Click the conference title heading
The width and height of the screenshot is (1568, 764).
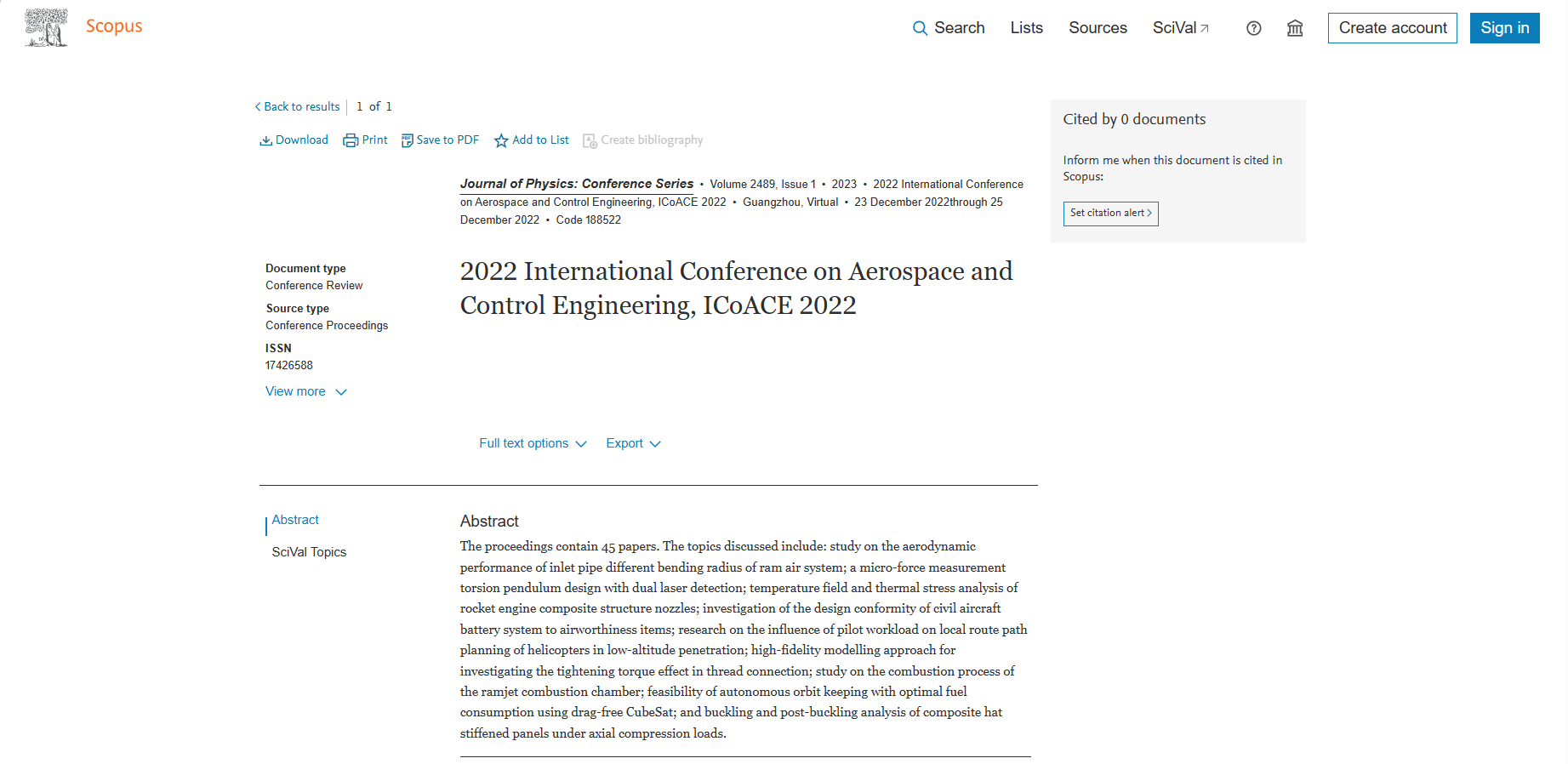tap(737, 288)
